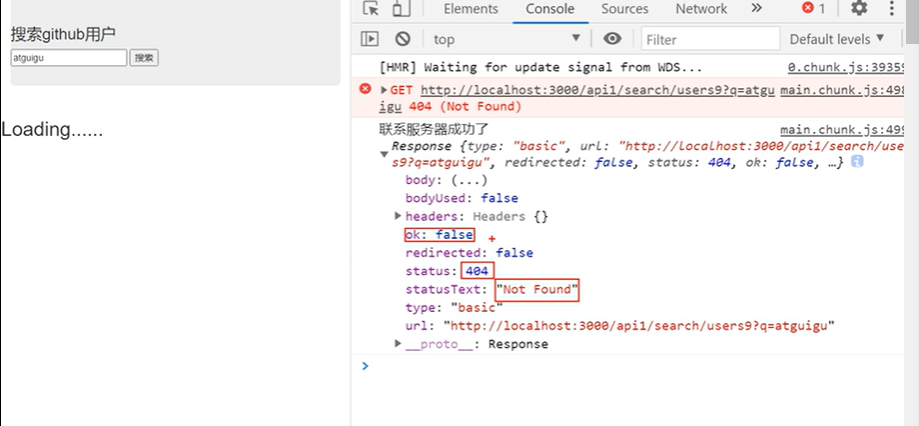Image resolution: width=919 pixels, height=426 pixels.
Task: Click the blue info icon after the Response object
Action: pos(857,162)
